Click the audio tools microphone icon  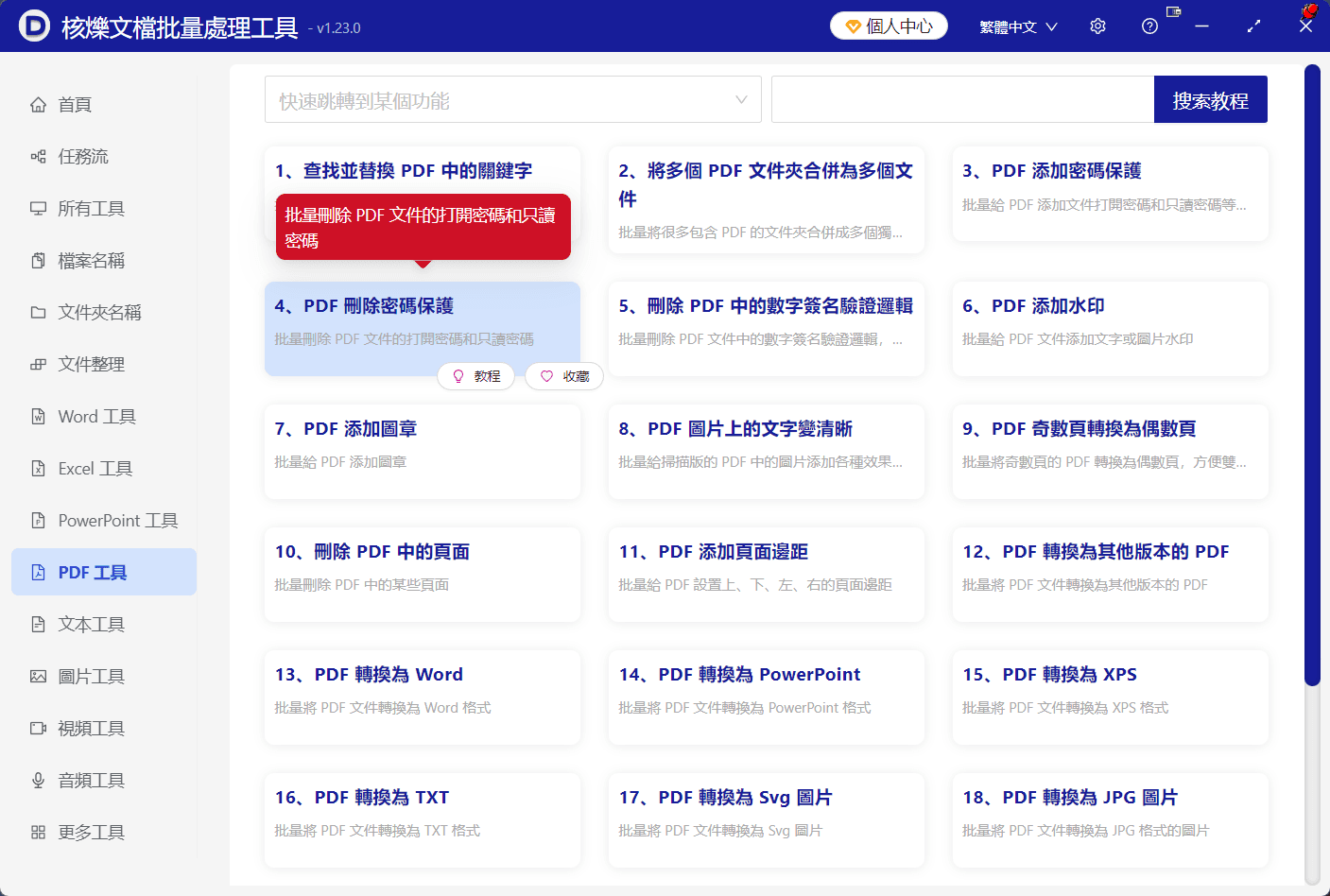click(38, 781)
